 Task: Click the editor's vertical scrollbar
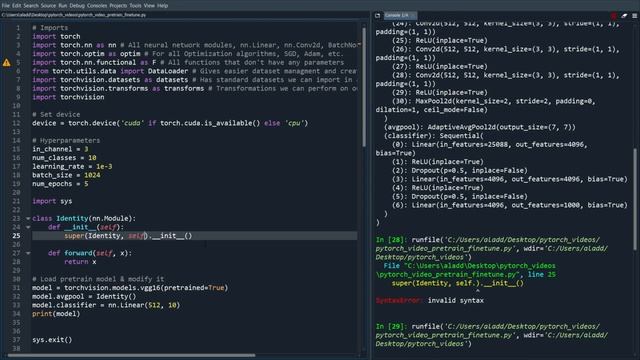pos(364,87)
